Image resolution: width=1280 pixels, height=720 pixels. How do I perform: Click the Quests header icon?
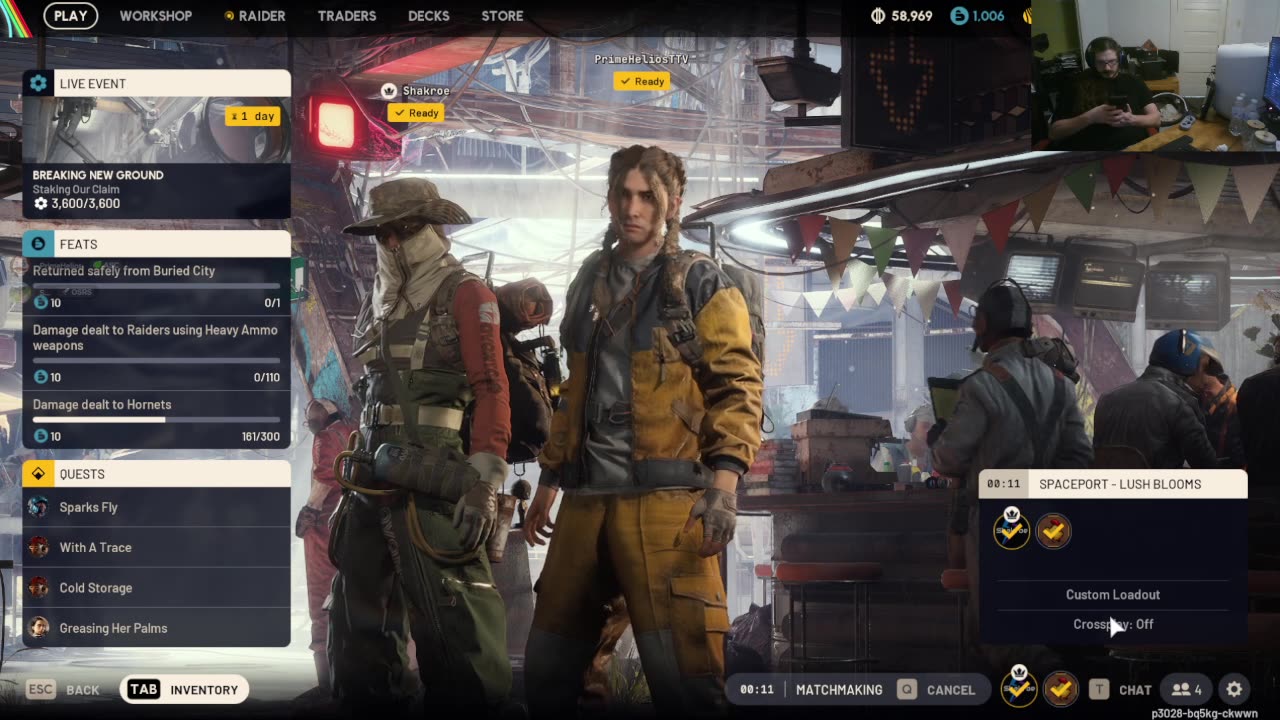(38, 474)
